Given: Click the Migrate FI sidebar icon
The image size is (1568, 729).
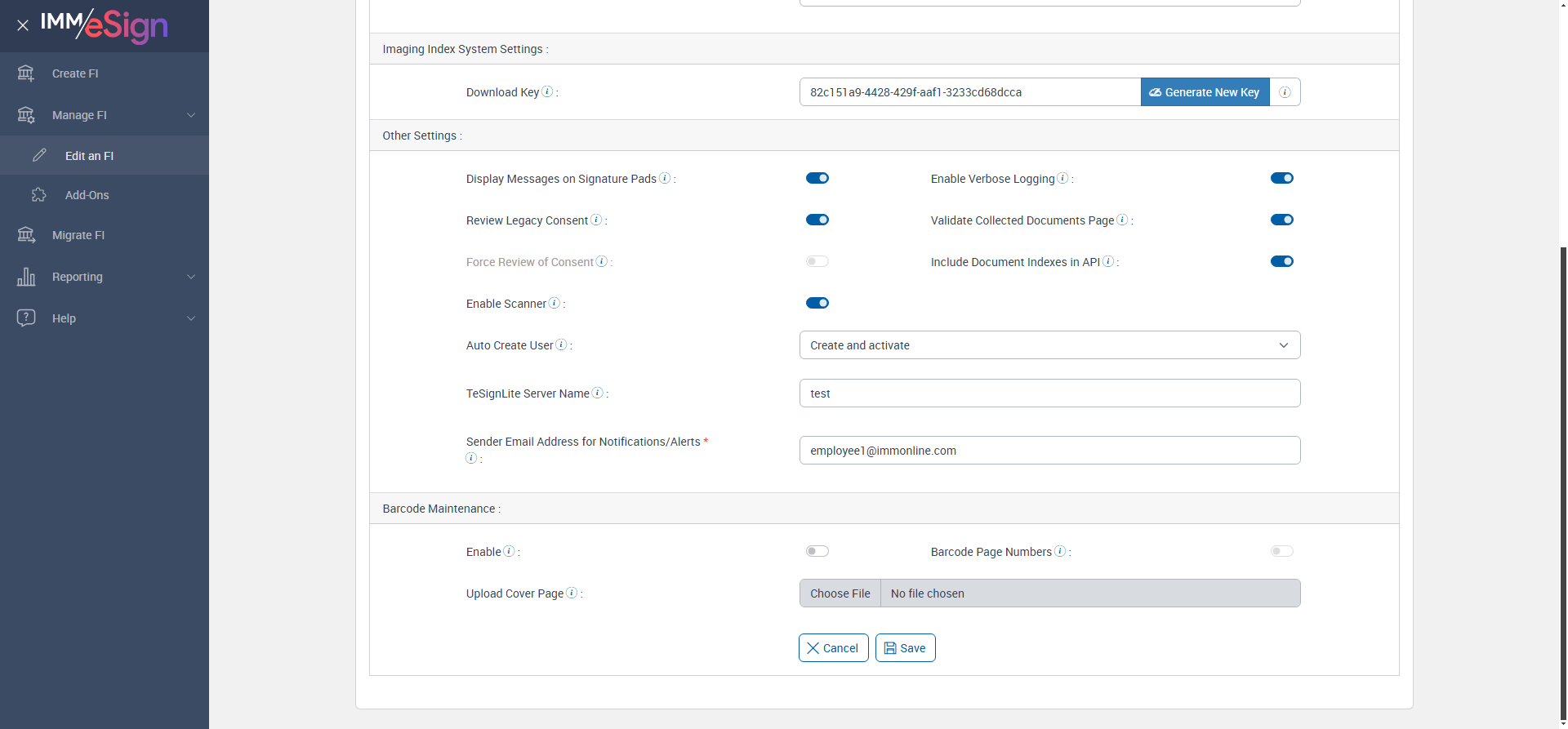Looking at the screenshot, I should click(x=26, y=235).
